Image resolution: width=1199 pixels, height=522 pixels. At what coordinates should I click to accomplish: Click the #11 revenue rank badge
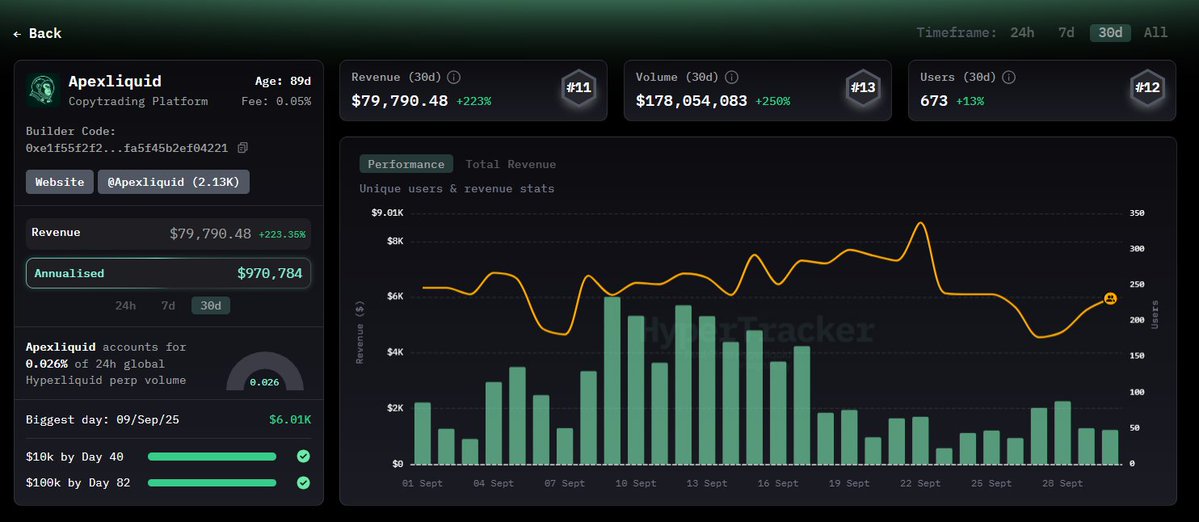(579, 89)
